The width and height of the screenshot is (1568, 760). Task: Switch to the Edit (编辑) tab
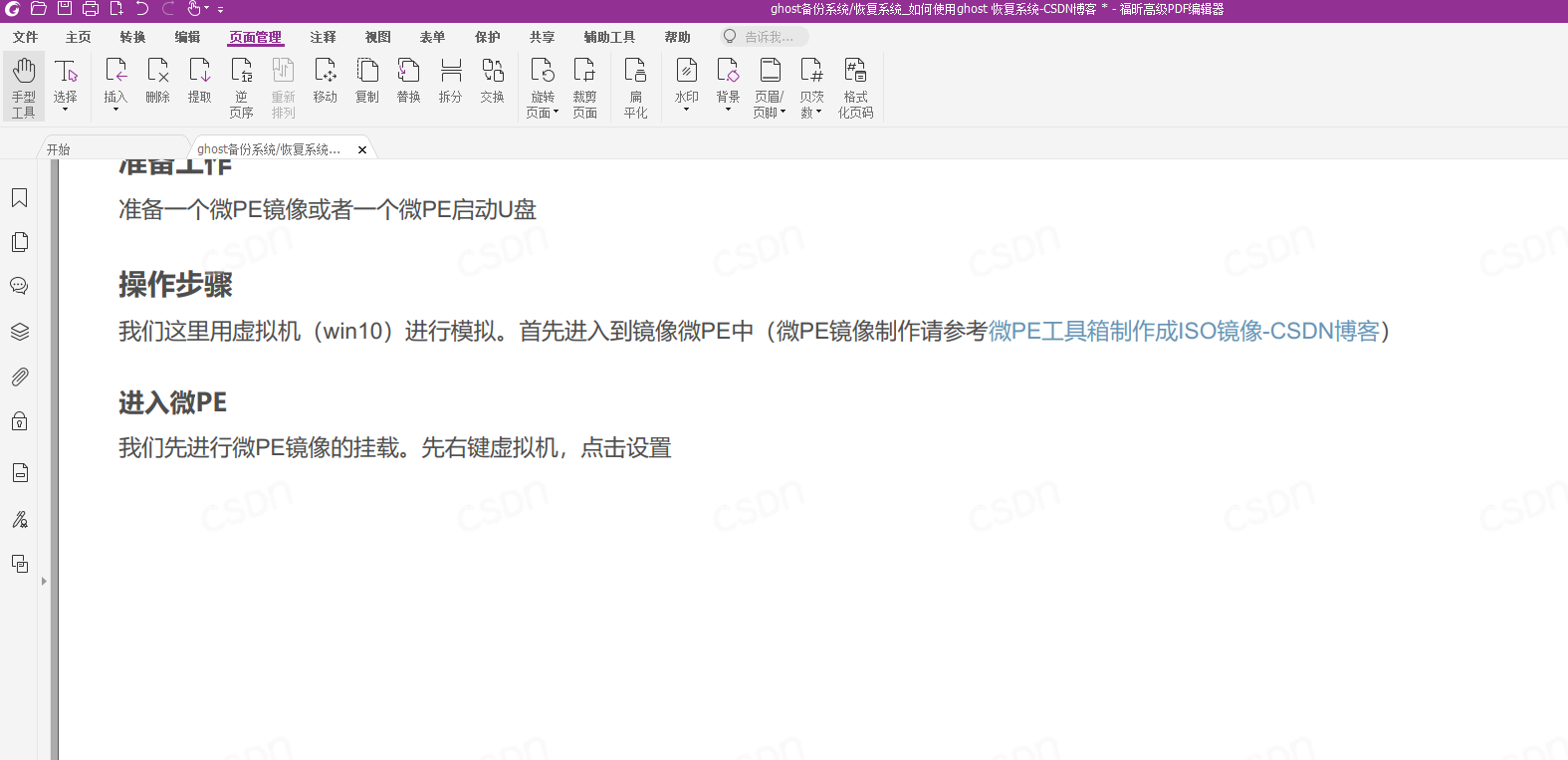click(187, 37)
